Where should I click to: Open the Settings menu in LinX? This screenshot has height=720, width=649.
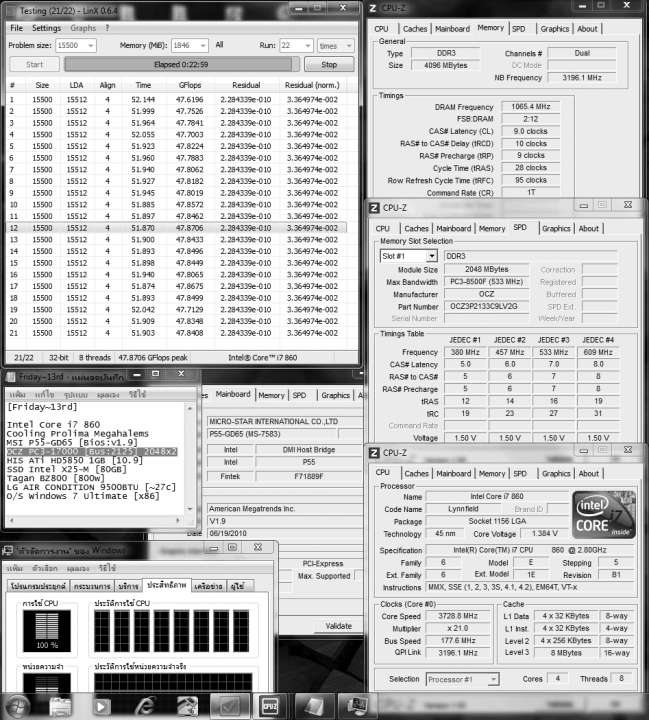tap(46, 28)
